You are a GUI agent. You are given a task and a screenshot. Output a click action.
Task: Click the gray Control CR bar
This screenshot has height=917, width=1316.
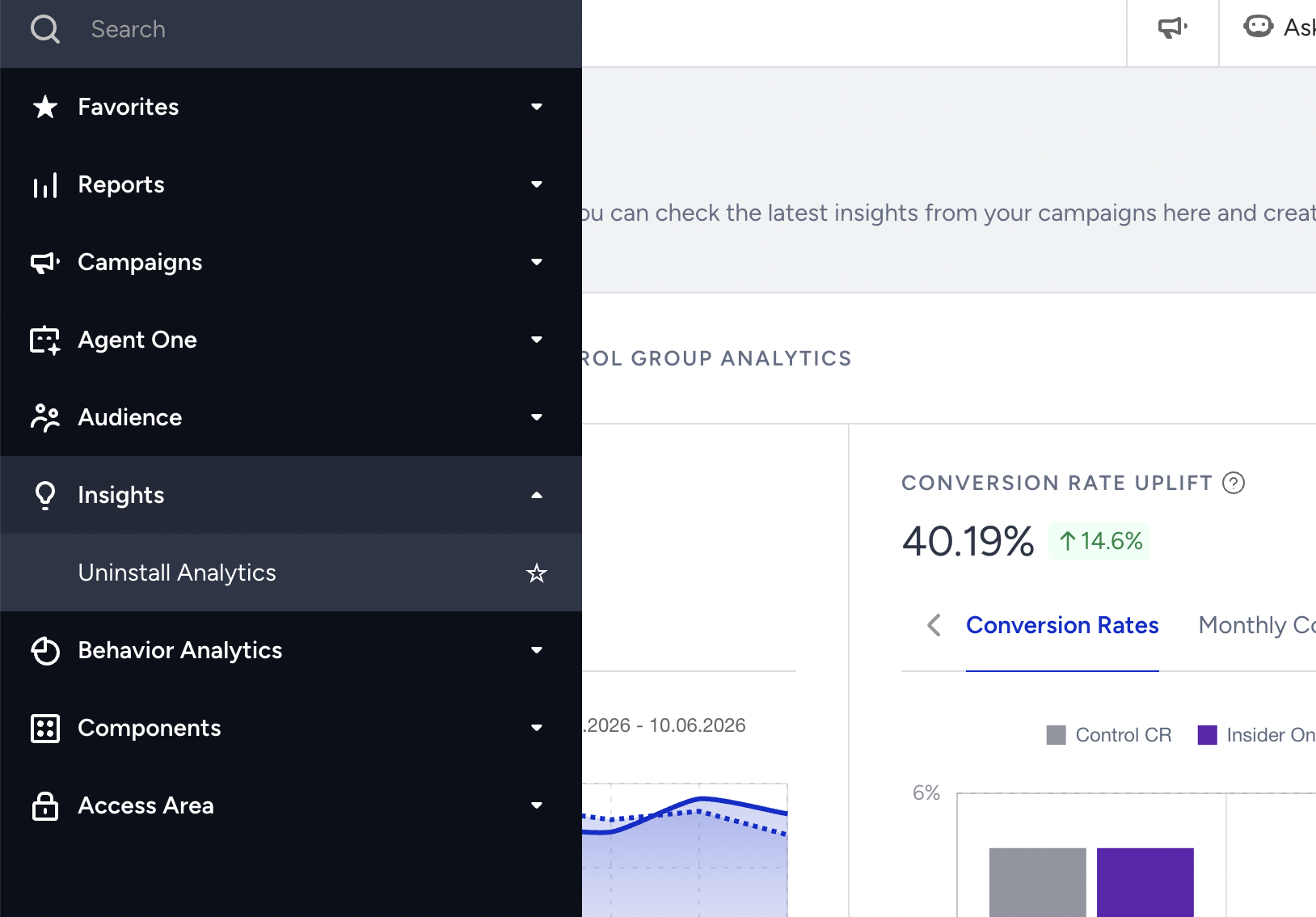[1037, 882]
